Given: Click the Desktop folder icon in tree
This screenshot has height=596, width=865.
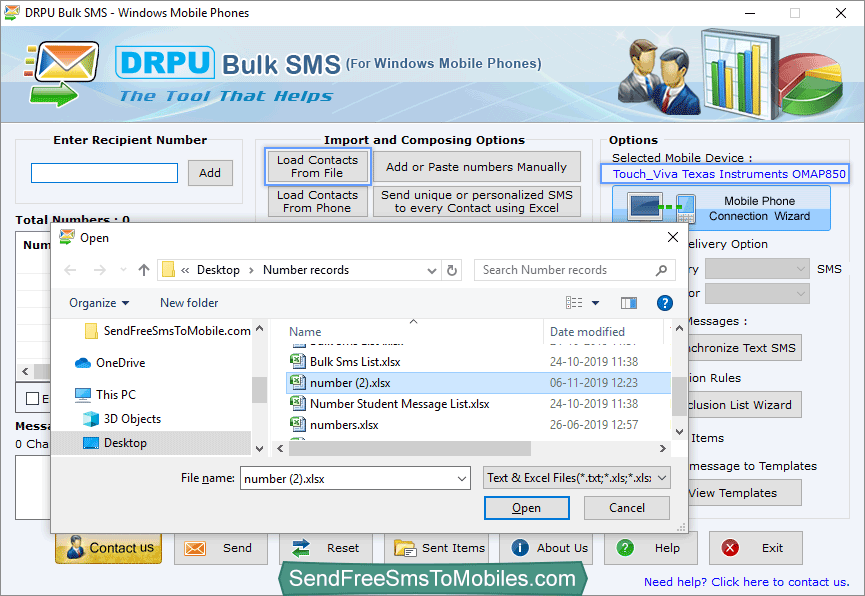Looking at the screenshot, I should coord(90,443).
